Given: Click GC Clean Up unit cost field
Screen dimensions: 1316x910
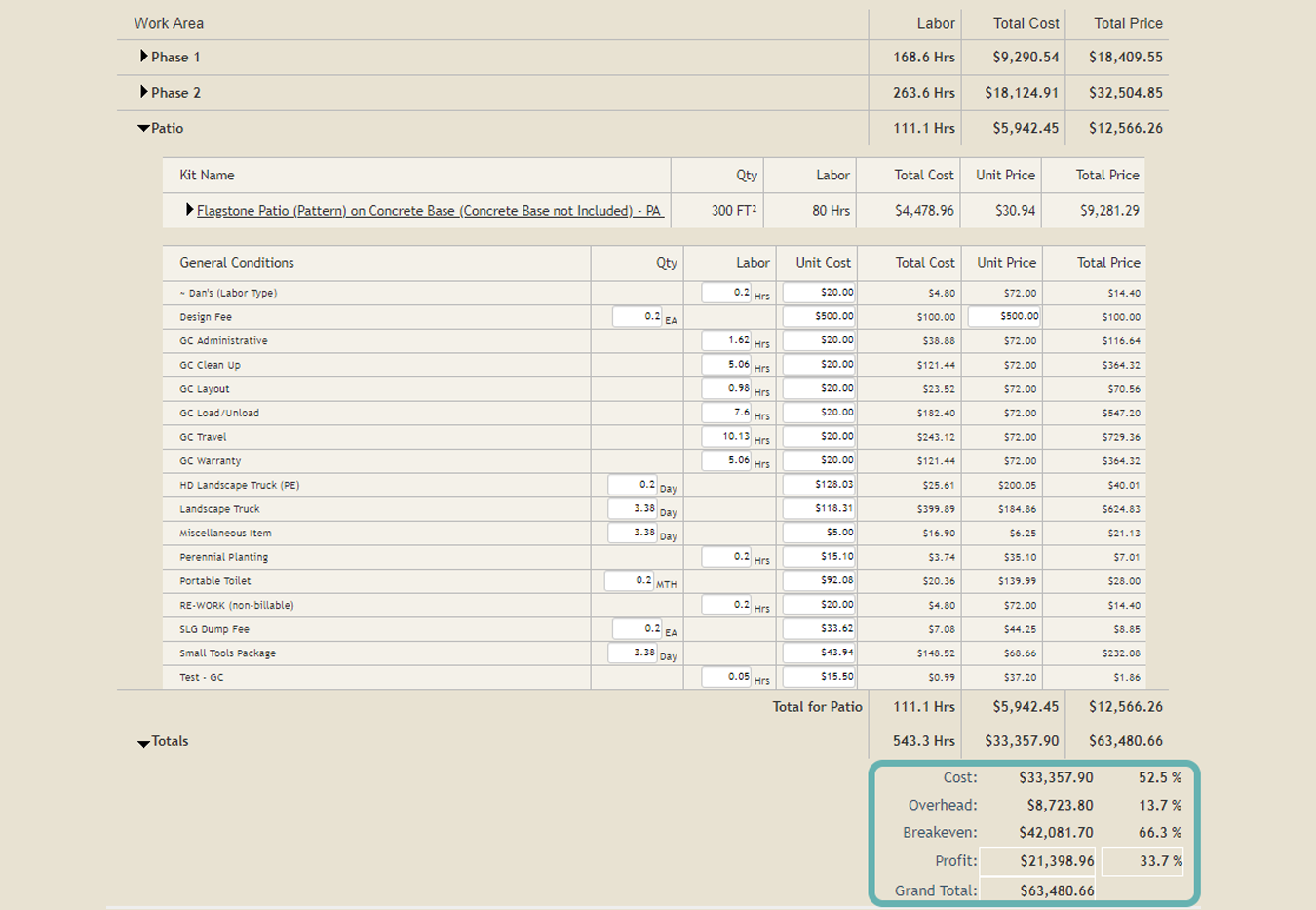Looking at the screenshot, I should tap(819, 364).
